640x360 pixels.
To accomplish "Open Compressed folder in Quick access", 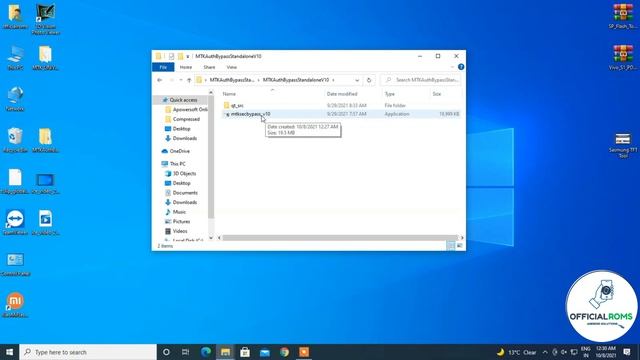I will tap(182, 119).
